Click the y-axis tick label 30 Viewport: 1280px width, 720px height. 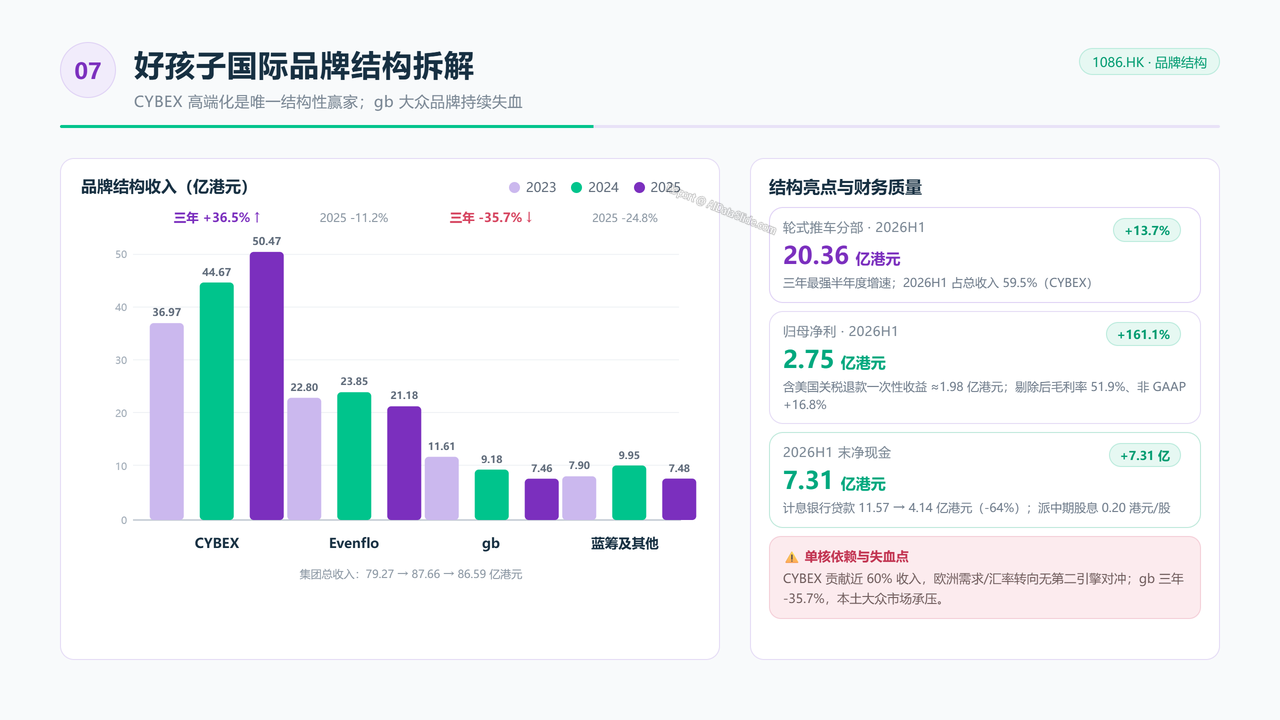pyautogui.click(x=121, y=360)
